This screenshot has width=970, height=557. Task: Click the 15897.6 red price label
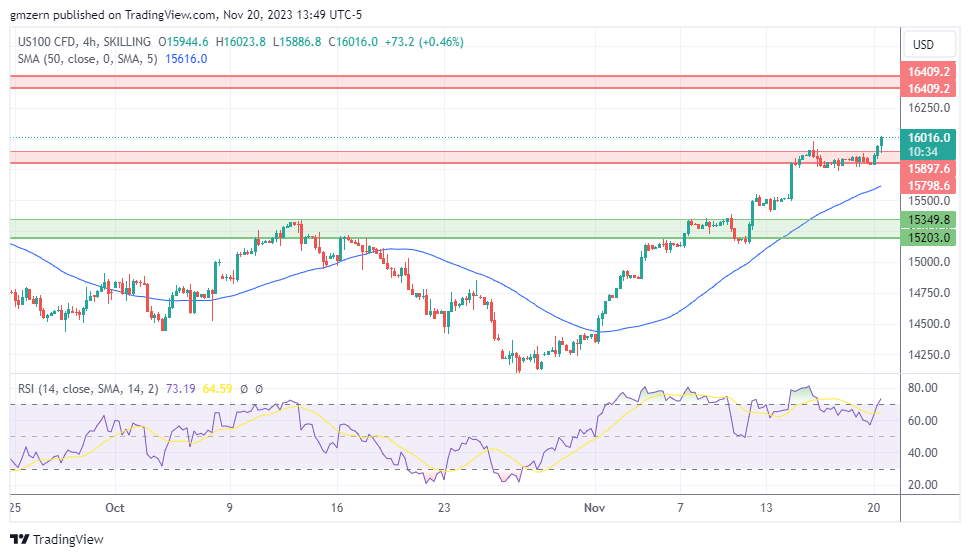coord(929,168)
